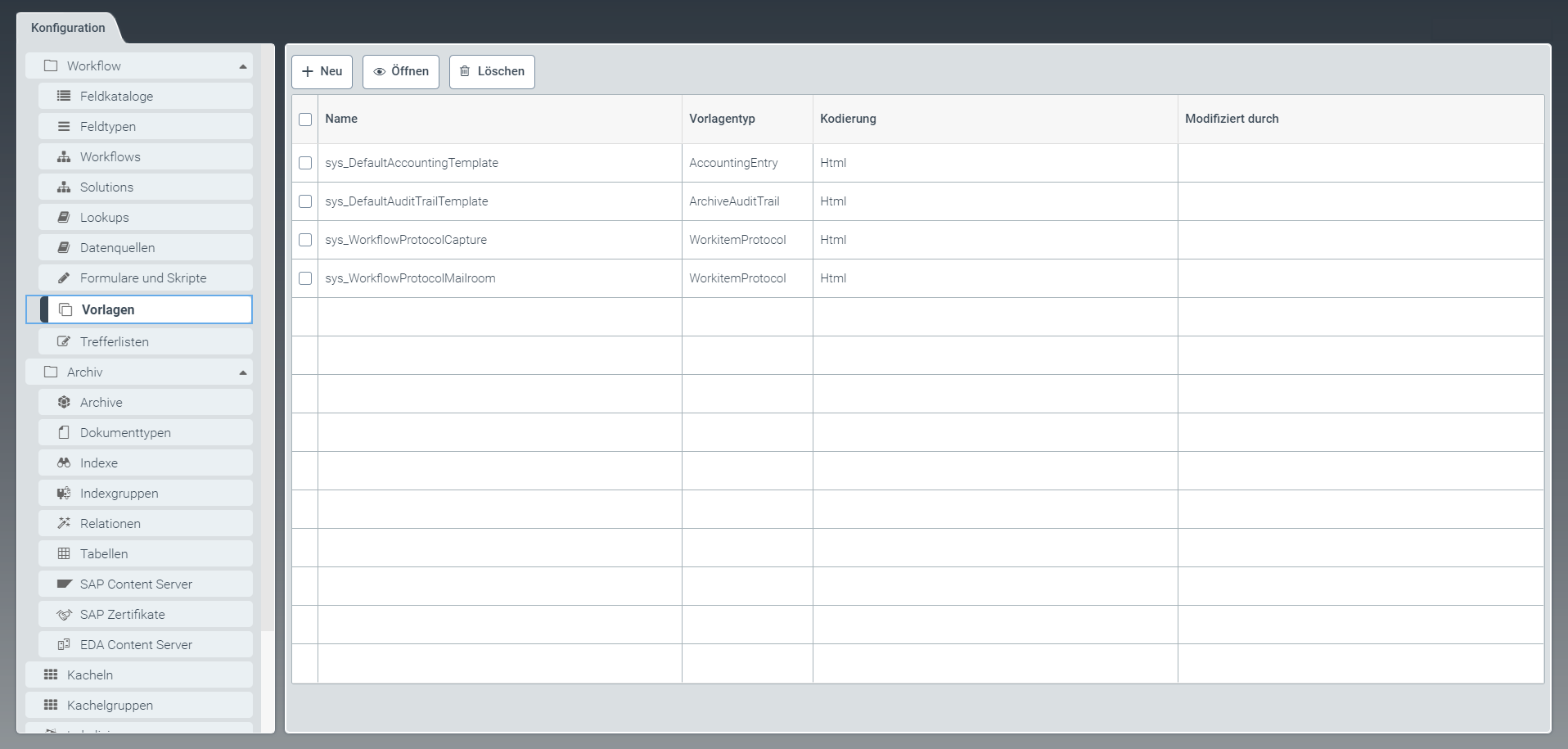Collapse the Archiv section arrow
Screen dimensions: 1568x749
click(242, 372)
